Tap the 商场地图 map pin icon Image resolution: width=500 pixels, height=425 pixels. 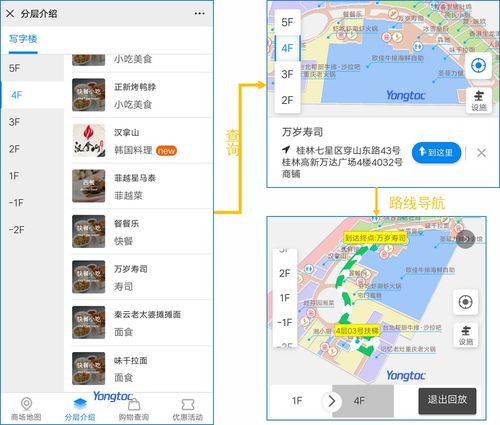coord(26,404)
